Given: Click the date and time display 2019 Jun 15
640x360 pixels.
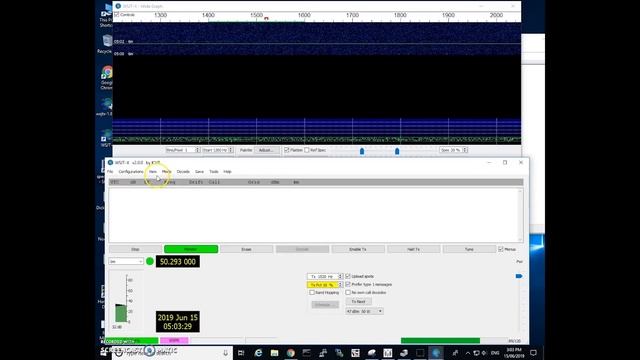Looking at the screenshot, I should pyautogui.click(x=178, y=322).
